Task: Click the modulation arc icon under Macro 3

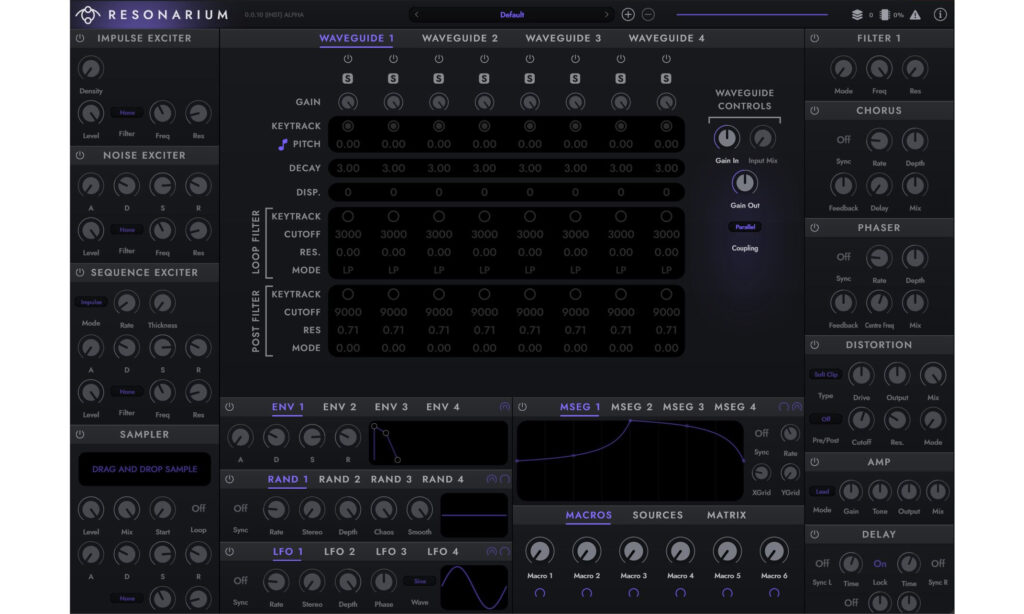Action: click(x=633, y=593)
